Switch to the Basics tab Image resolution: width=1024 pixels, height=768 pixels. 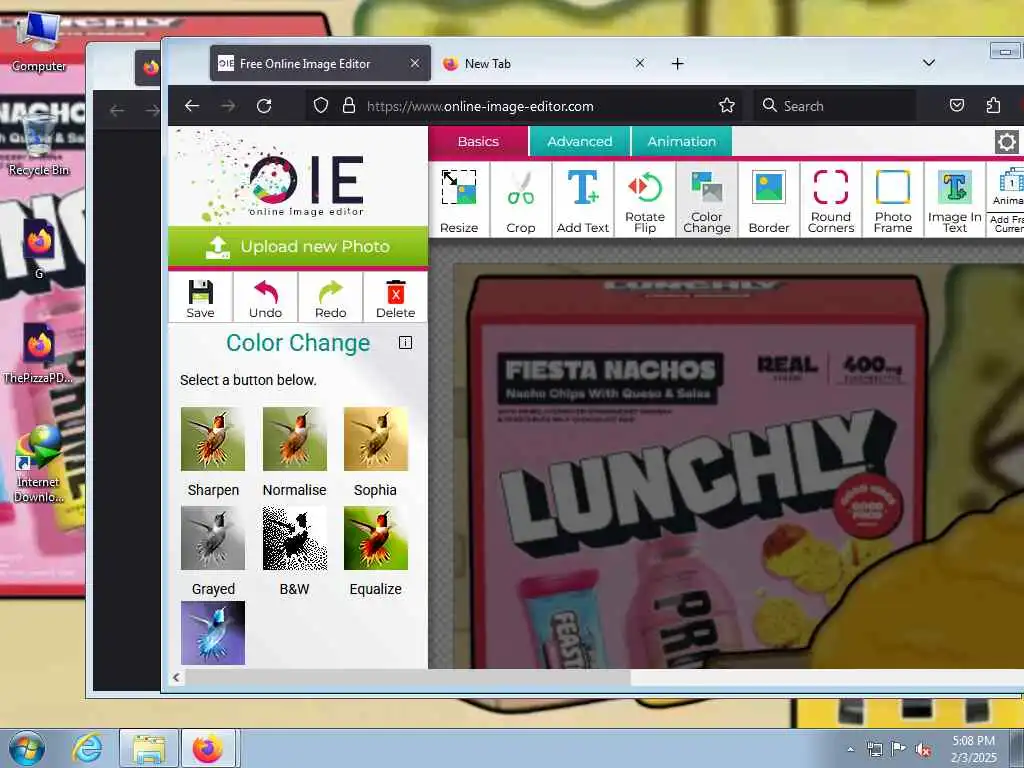click(478, 142)
